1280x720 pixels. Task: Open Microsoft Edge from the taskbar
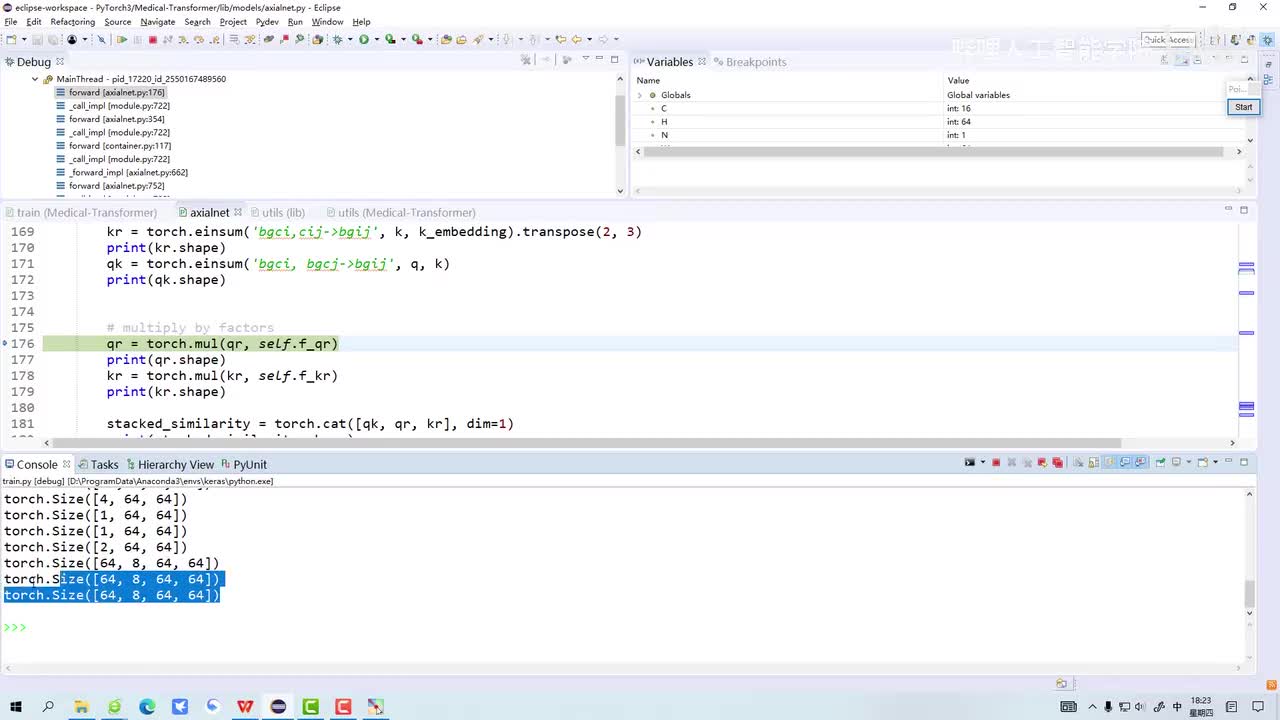147,707
